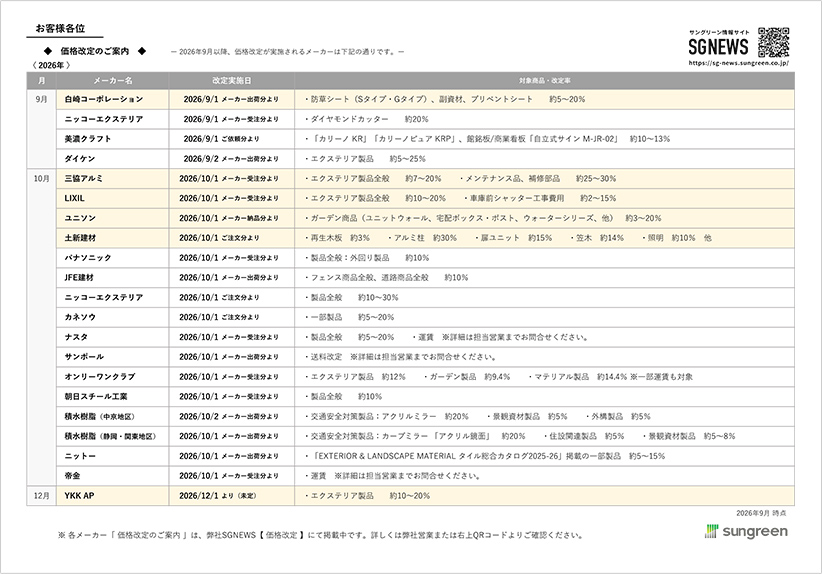Click the 車庫前シャッター工事費用 約2〜15% text
Viewport: 822px width, 574px height.
(x=540, y=198)
